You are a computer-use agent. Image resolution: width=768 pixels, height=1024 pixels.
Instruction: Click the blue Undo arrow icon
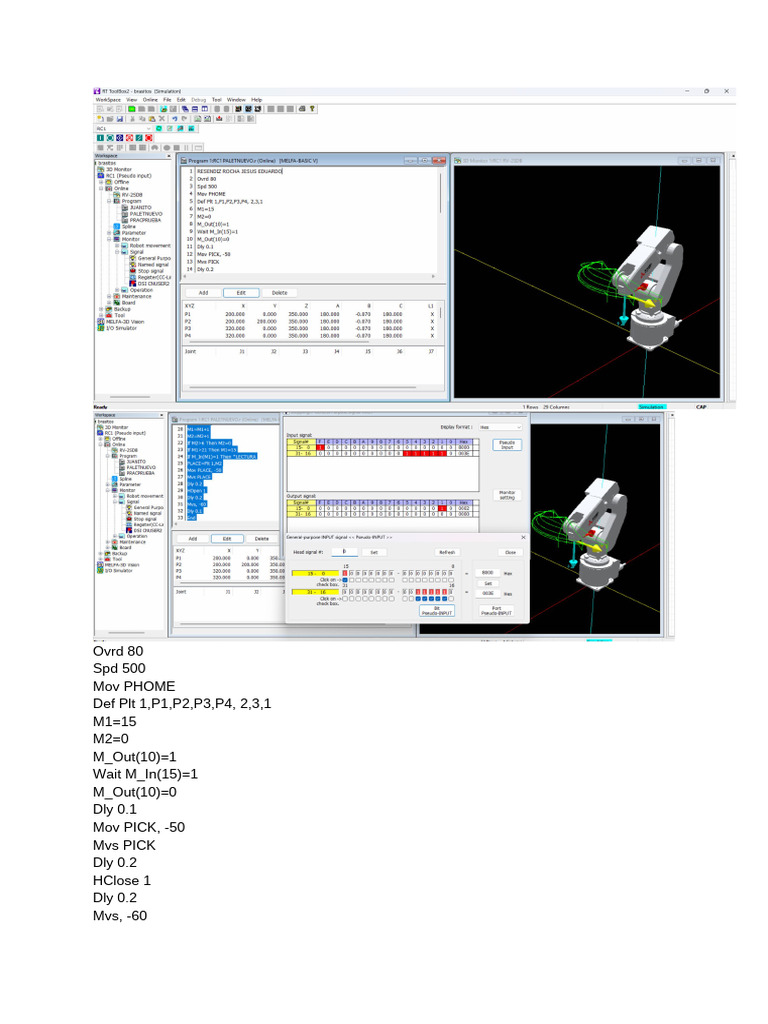point(175,119)
